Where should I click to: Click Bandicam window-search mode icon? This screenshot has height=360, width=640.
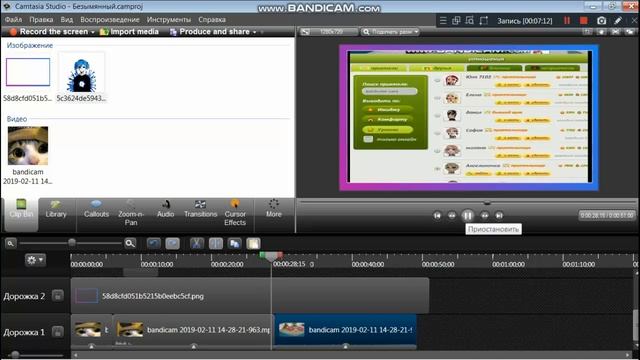(470, 20)
